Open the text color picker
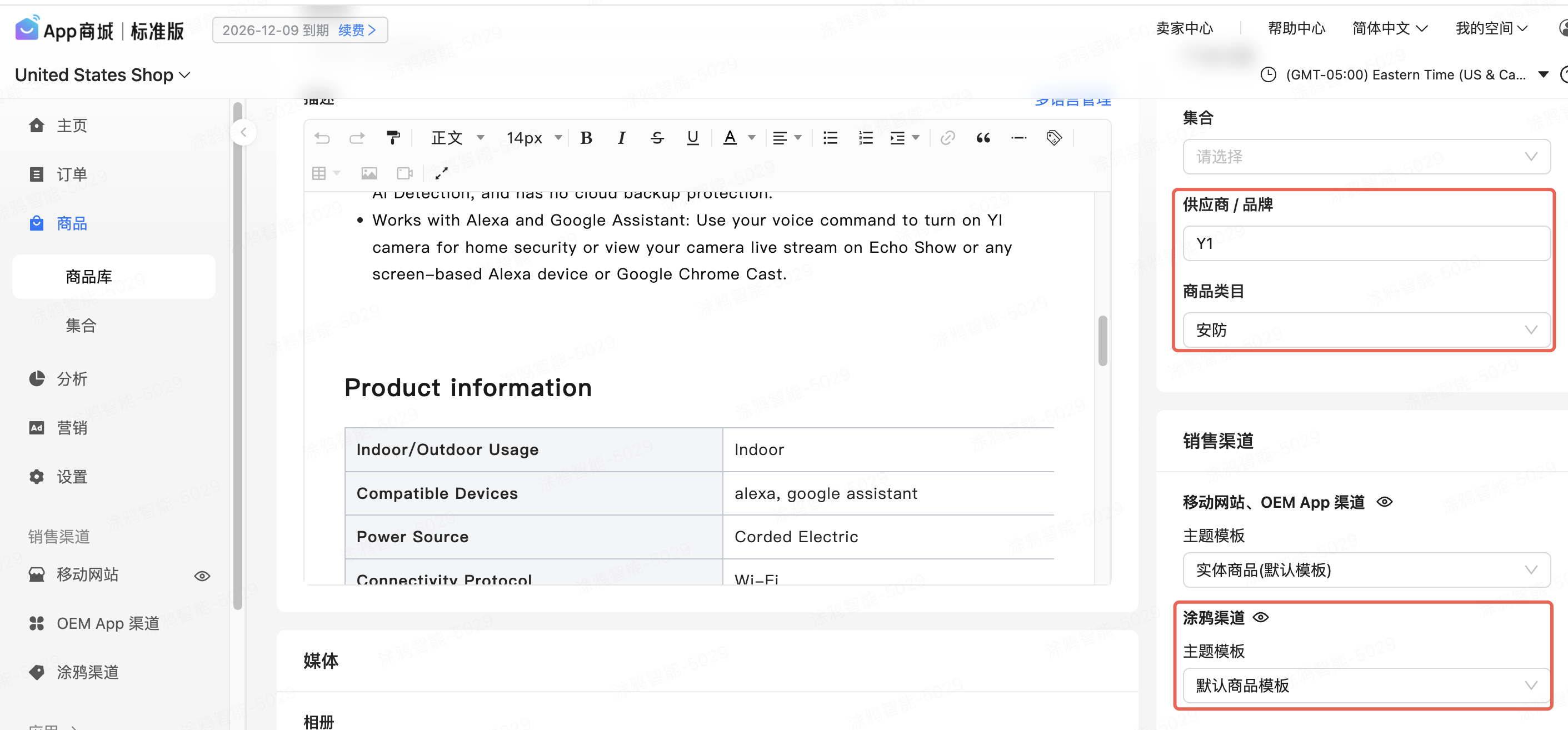The width and height of the screenshot is (1568, 730). pyautogui.click(x=730, y=138)
